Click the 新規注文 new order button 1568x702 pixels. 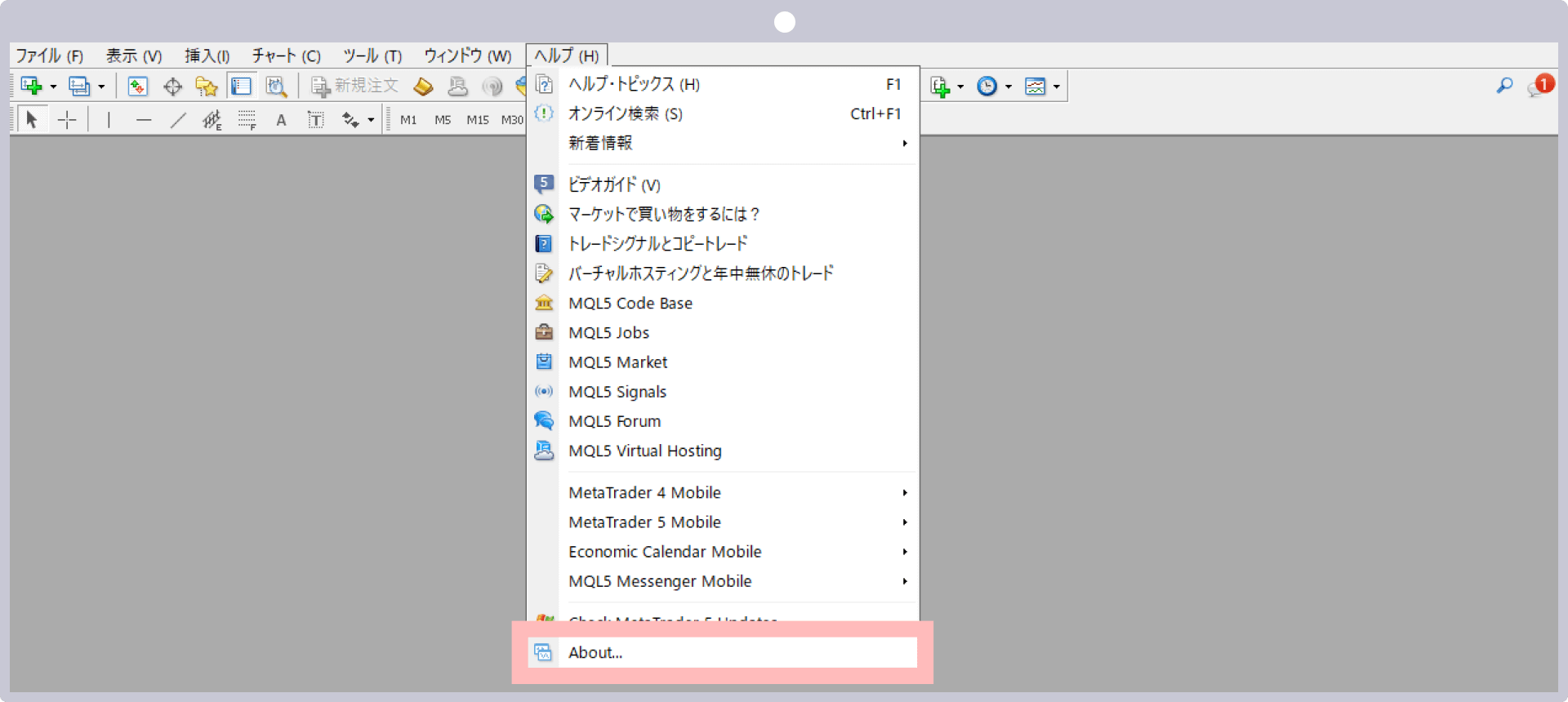point(354,86)
